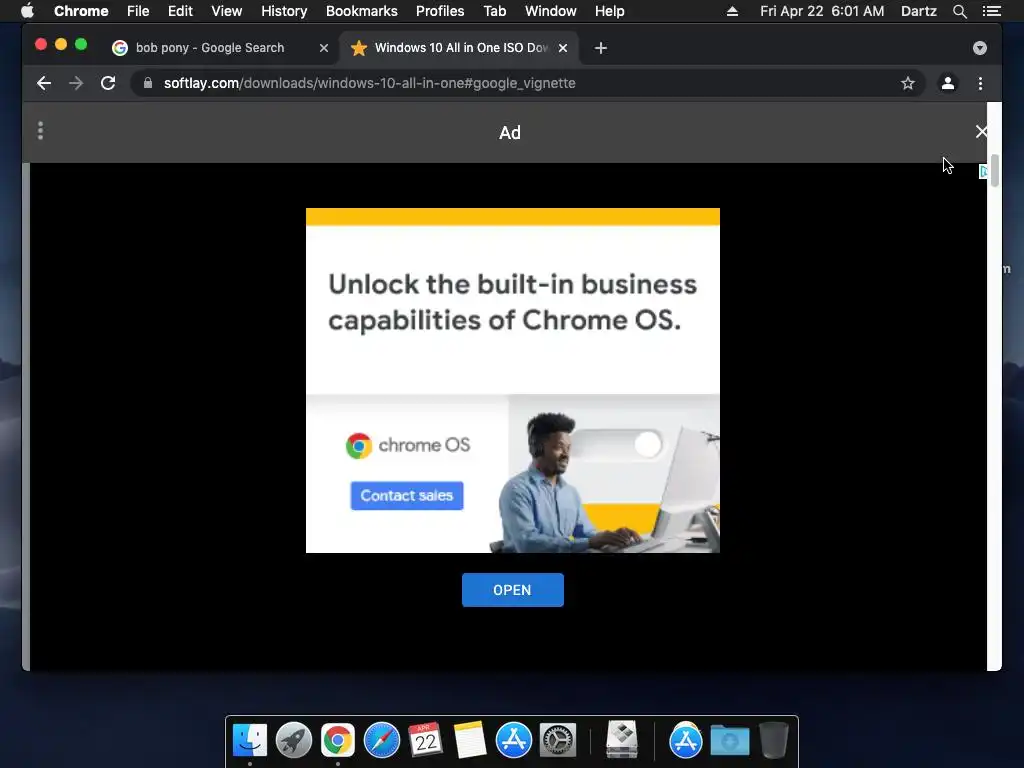Open the Bookmarks menu
Screen dimensions: 1024x768
[362, 11]
